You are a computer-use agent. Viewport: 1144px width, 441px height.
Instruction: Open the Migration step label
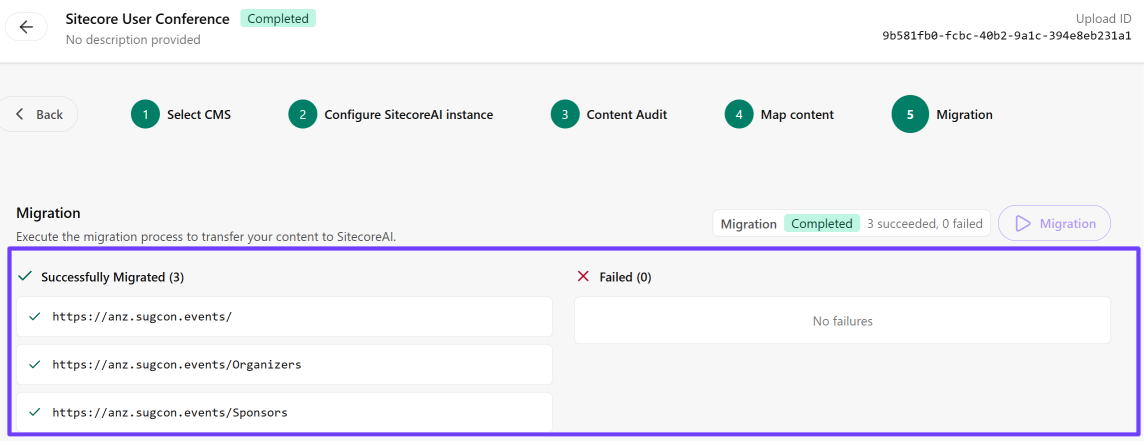point(965,115)
